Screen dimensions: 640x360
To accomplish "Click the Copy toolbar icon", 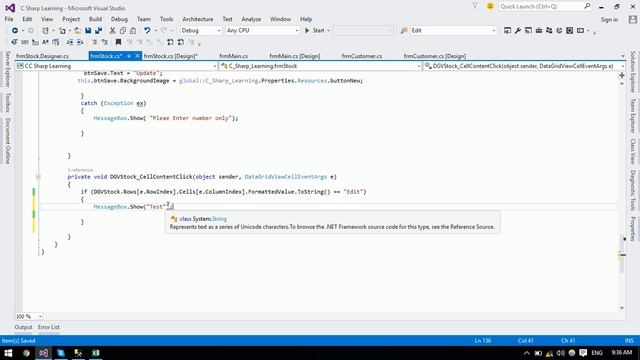I will pyautogui.click(x=122, y=31).
